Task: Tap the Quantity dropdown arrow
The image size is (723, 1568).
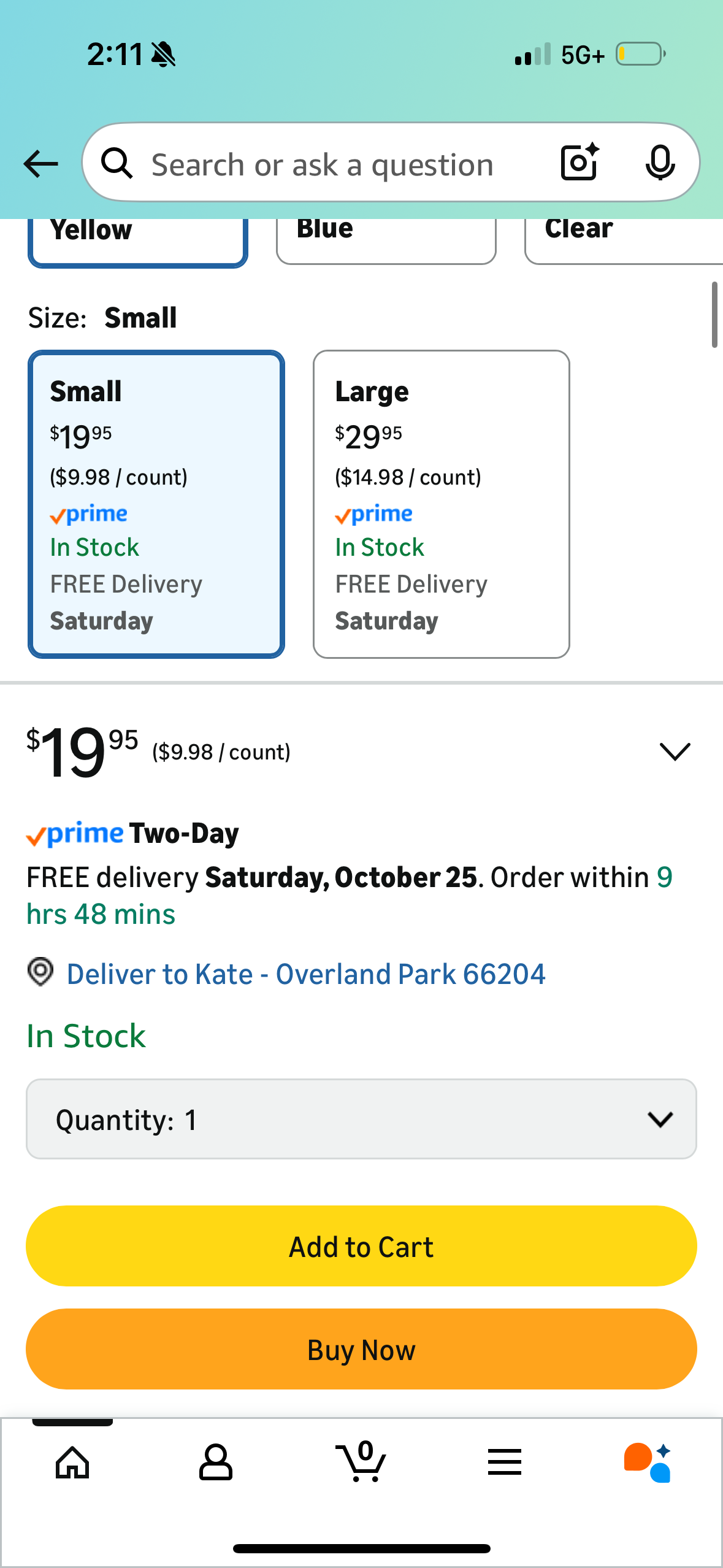Action: click(660, 1119)
